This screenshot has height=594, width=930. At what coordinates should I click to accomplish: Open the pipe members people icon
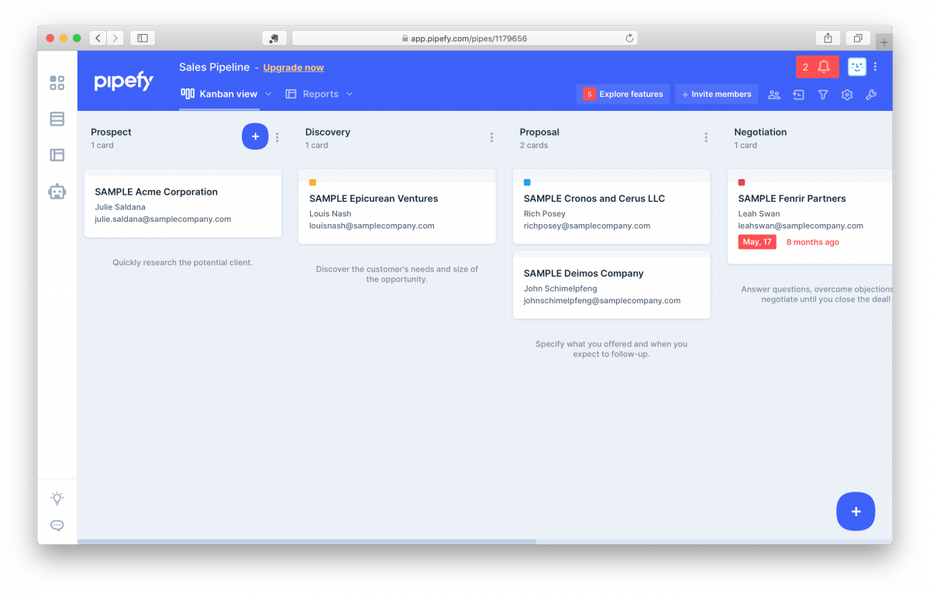tap(774, 94)
